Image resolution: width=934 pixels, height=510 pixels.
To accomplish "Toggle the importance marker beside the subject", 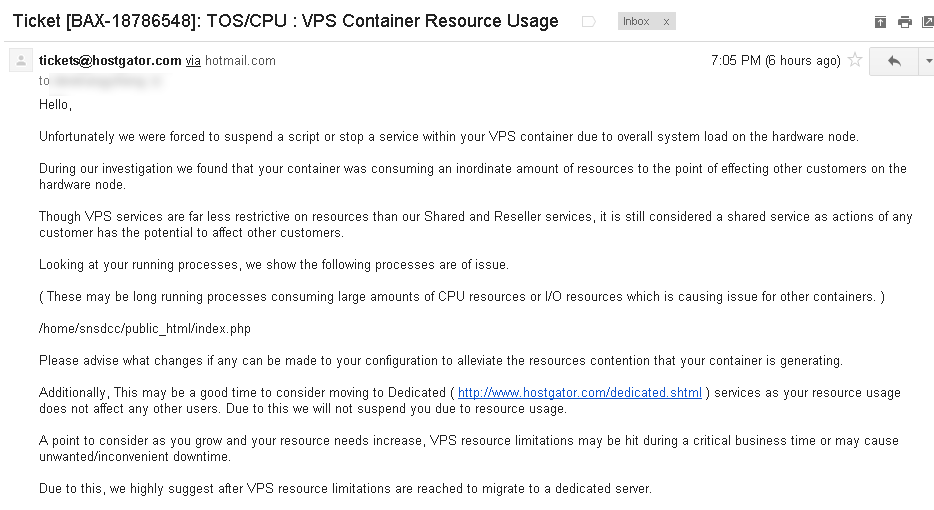I will click(x=589, y=22).
